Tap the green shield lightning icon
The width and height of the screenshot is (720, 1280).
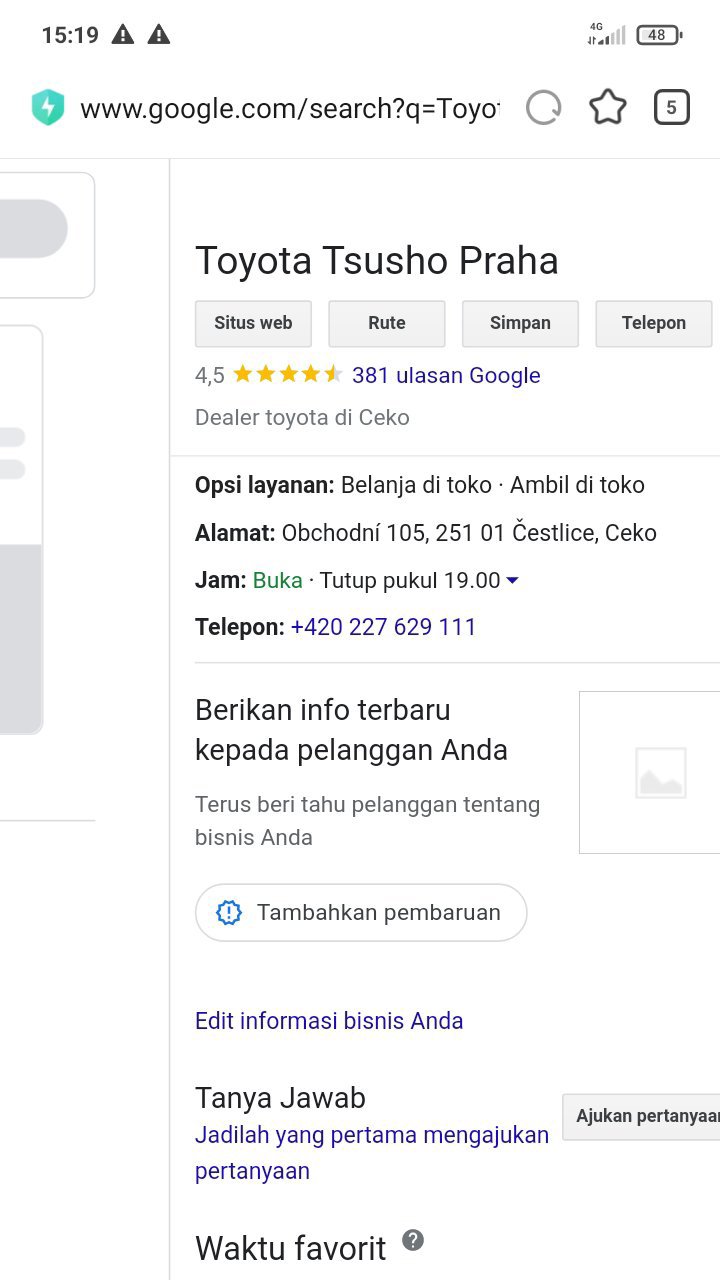pyautogui.click(x=47, y=108)
